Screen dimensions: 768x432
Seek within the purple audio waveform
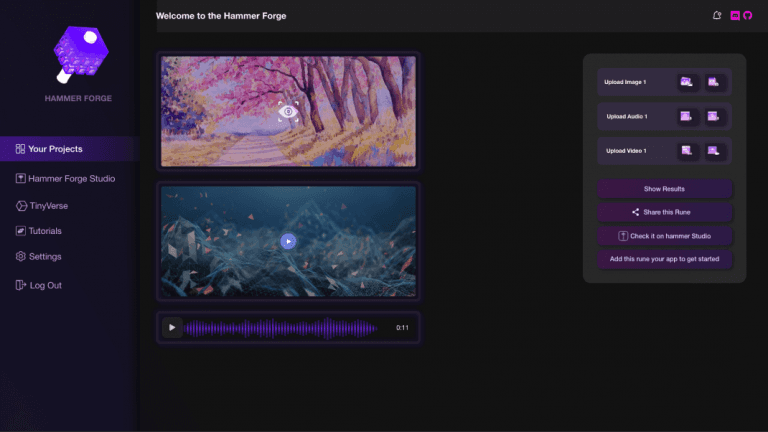coord(281,328)
